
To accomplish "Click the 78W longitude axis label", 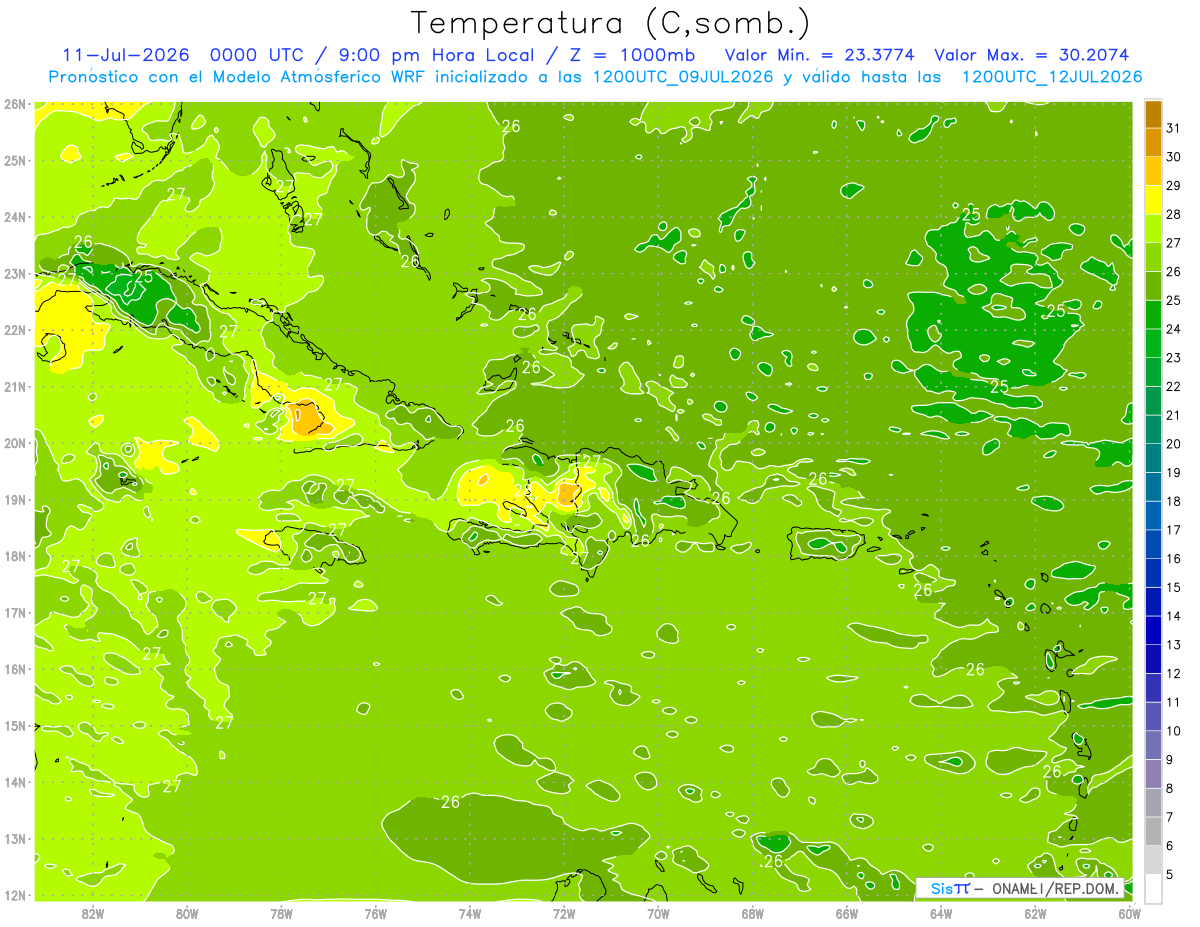I will 281,913.
